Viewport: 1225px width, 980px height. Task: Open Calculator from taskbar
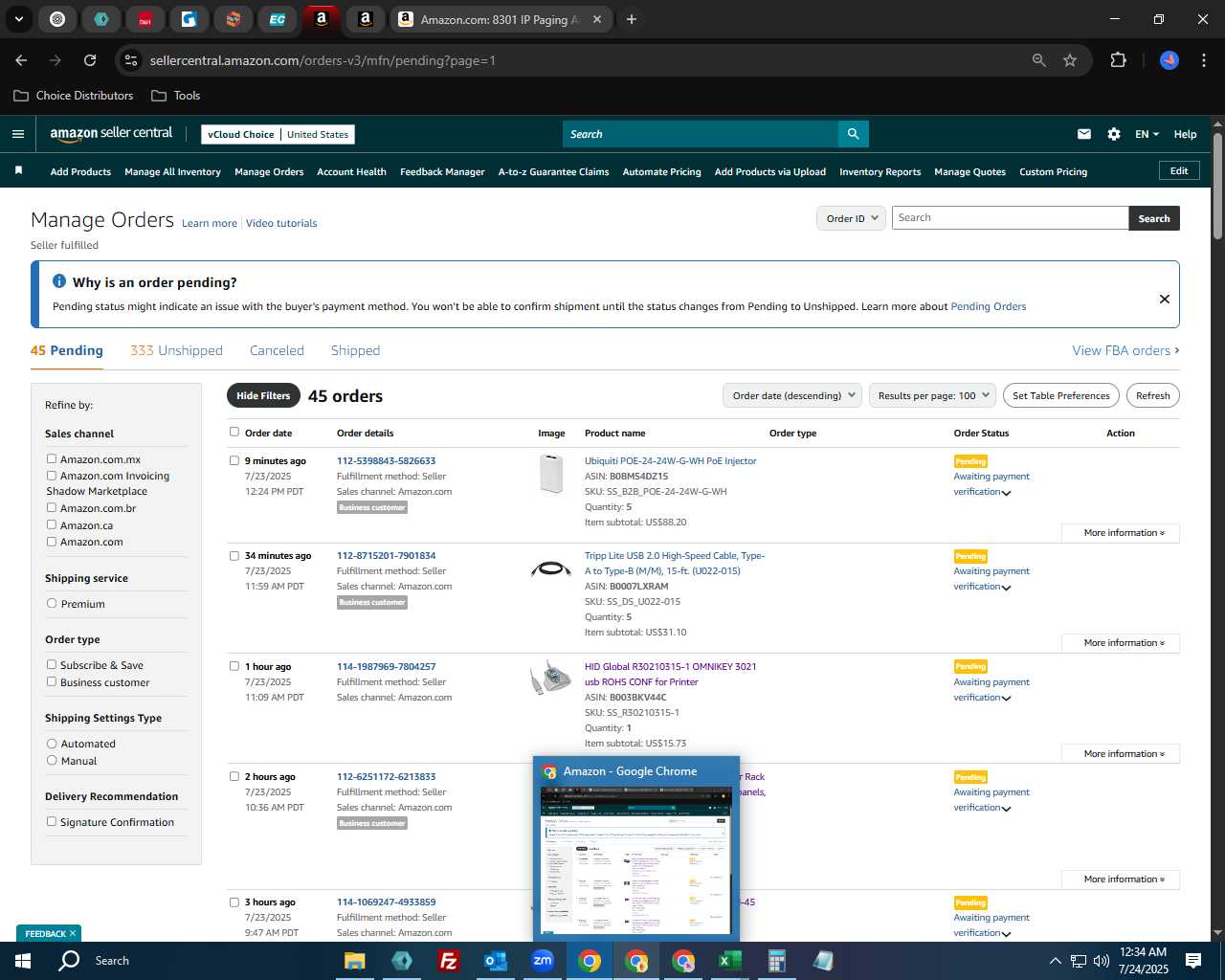coord(776,961)
